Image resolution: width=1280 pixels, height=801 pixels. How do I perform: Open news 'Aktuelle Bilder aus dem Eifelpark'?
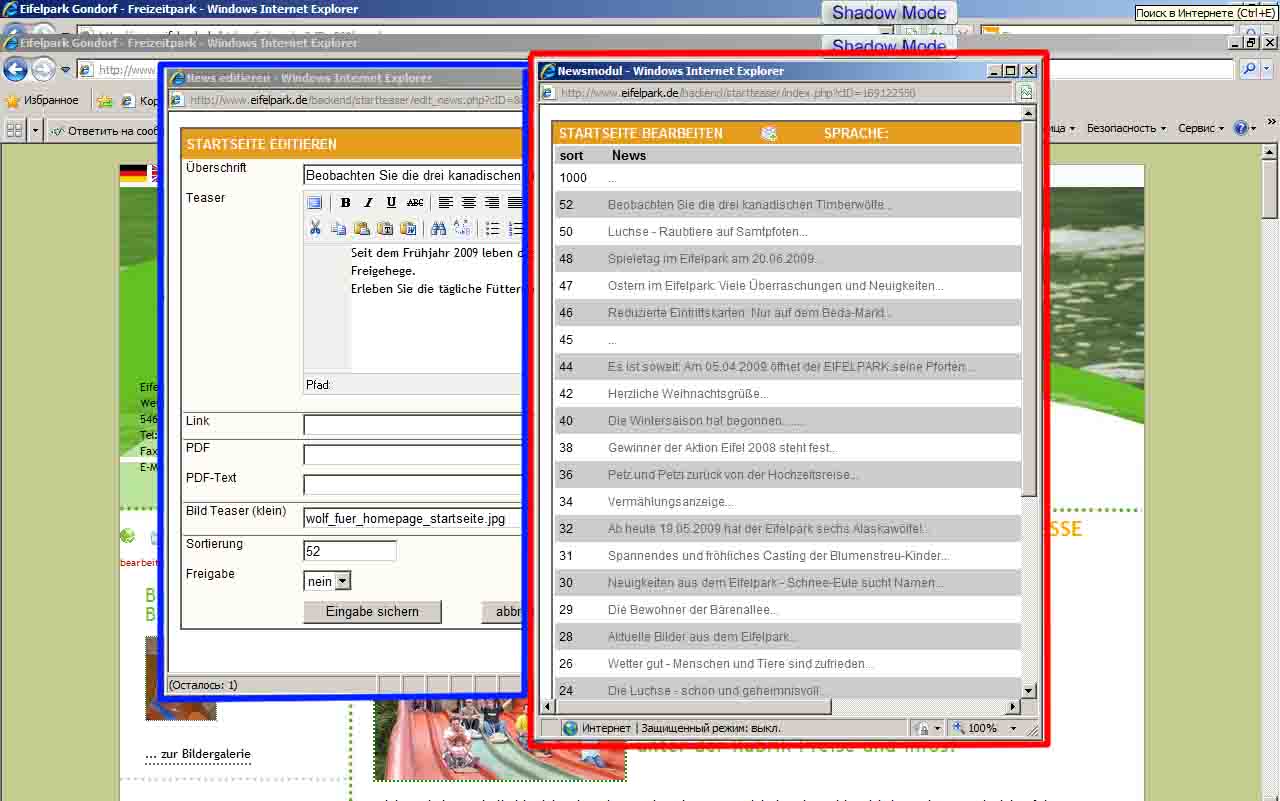(x=702, y=636)
